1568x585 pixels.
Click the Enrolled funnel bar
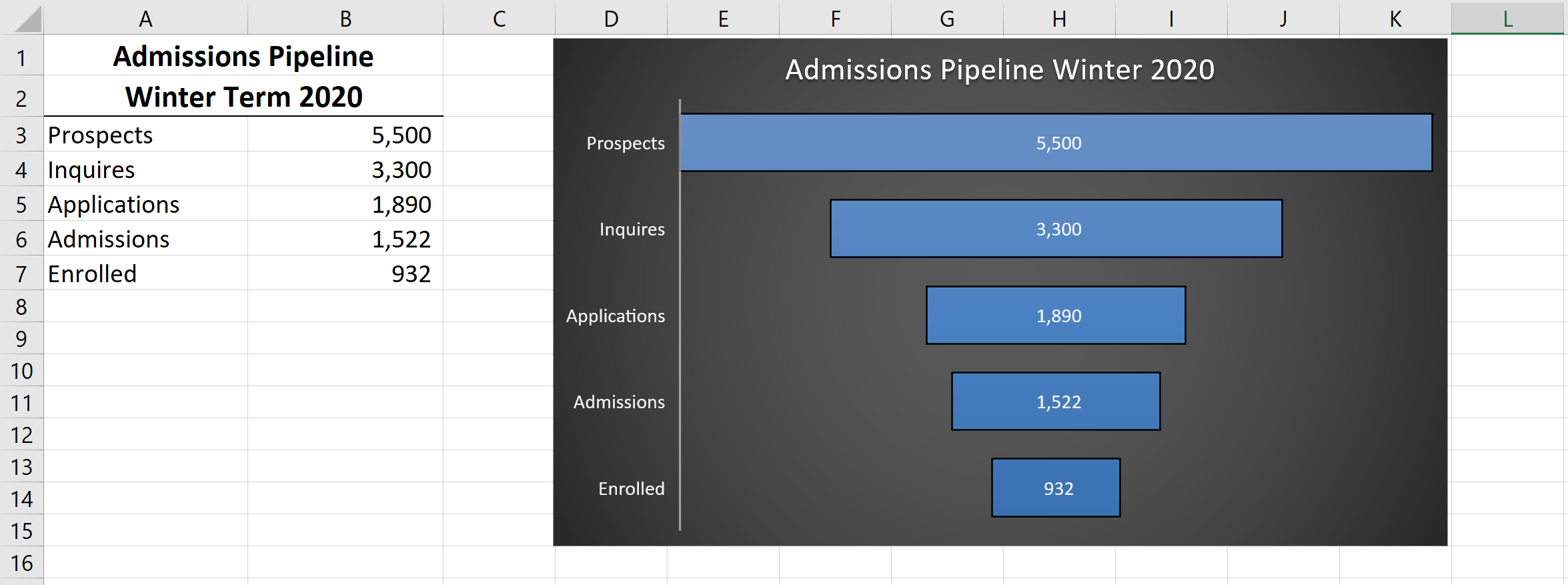[1056, 488]
